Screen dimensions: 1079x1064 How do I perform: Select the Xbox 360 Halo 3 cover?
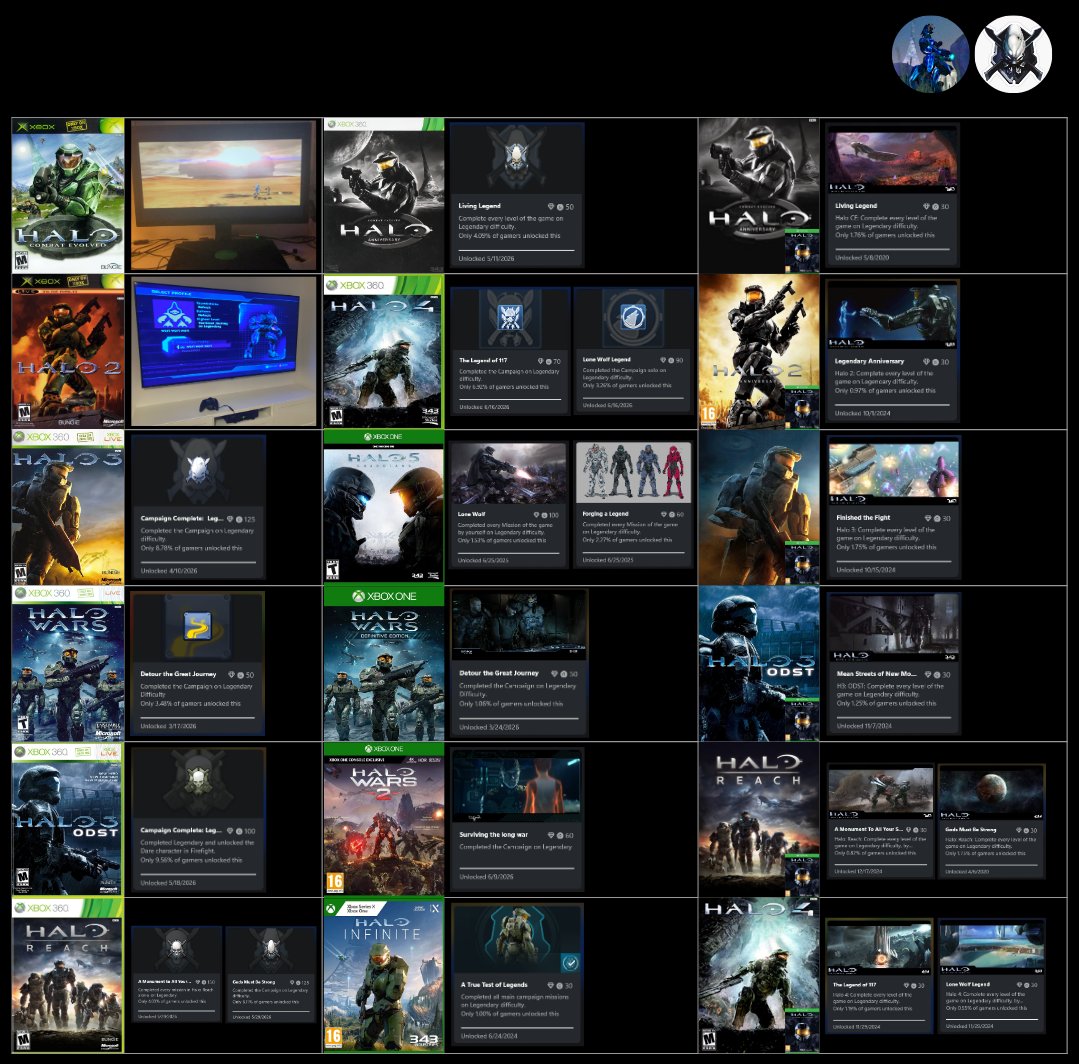(68, 508)
